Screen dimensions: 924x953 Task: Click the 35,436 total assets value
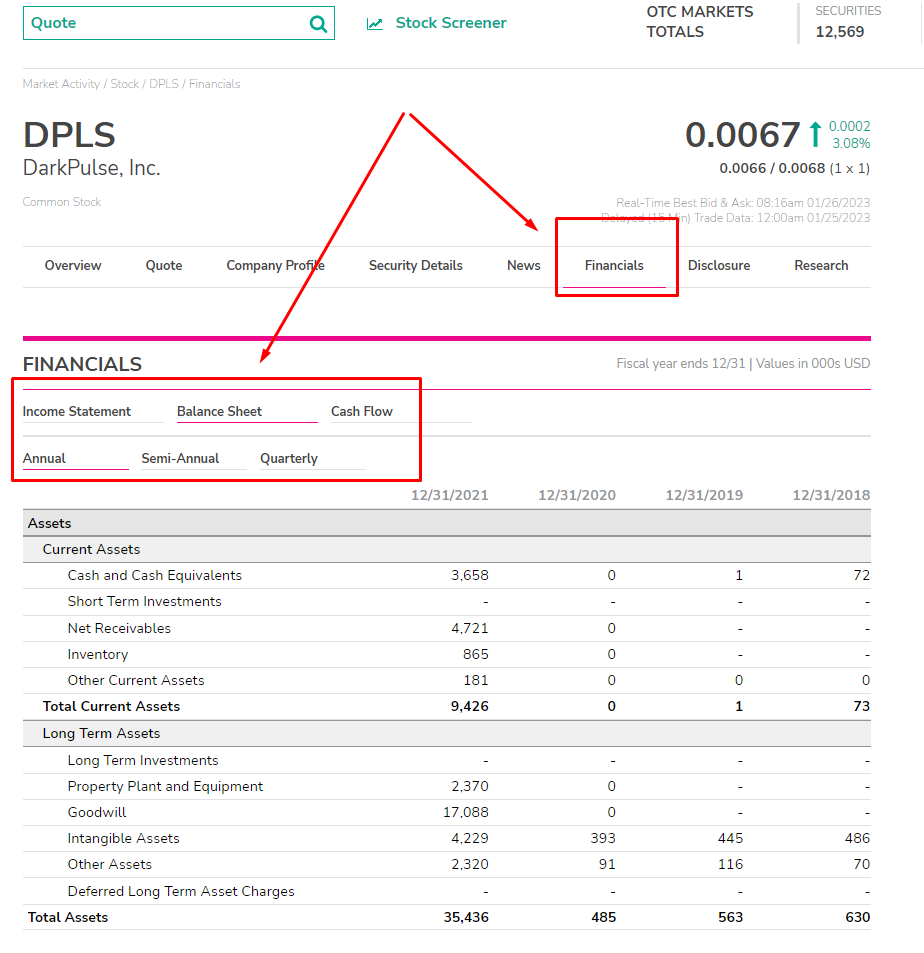(x=466, y=918)
